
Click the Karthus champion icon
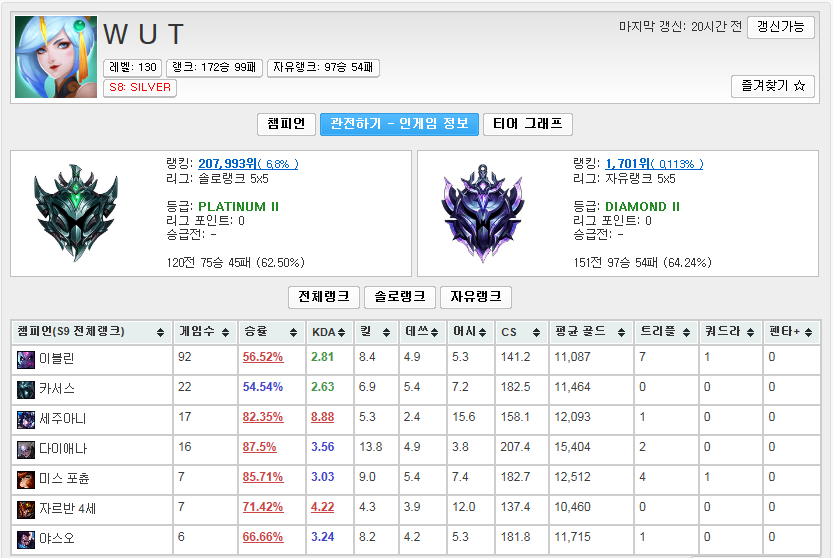click(x=26, y=390)
